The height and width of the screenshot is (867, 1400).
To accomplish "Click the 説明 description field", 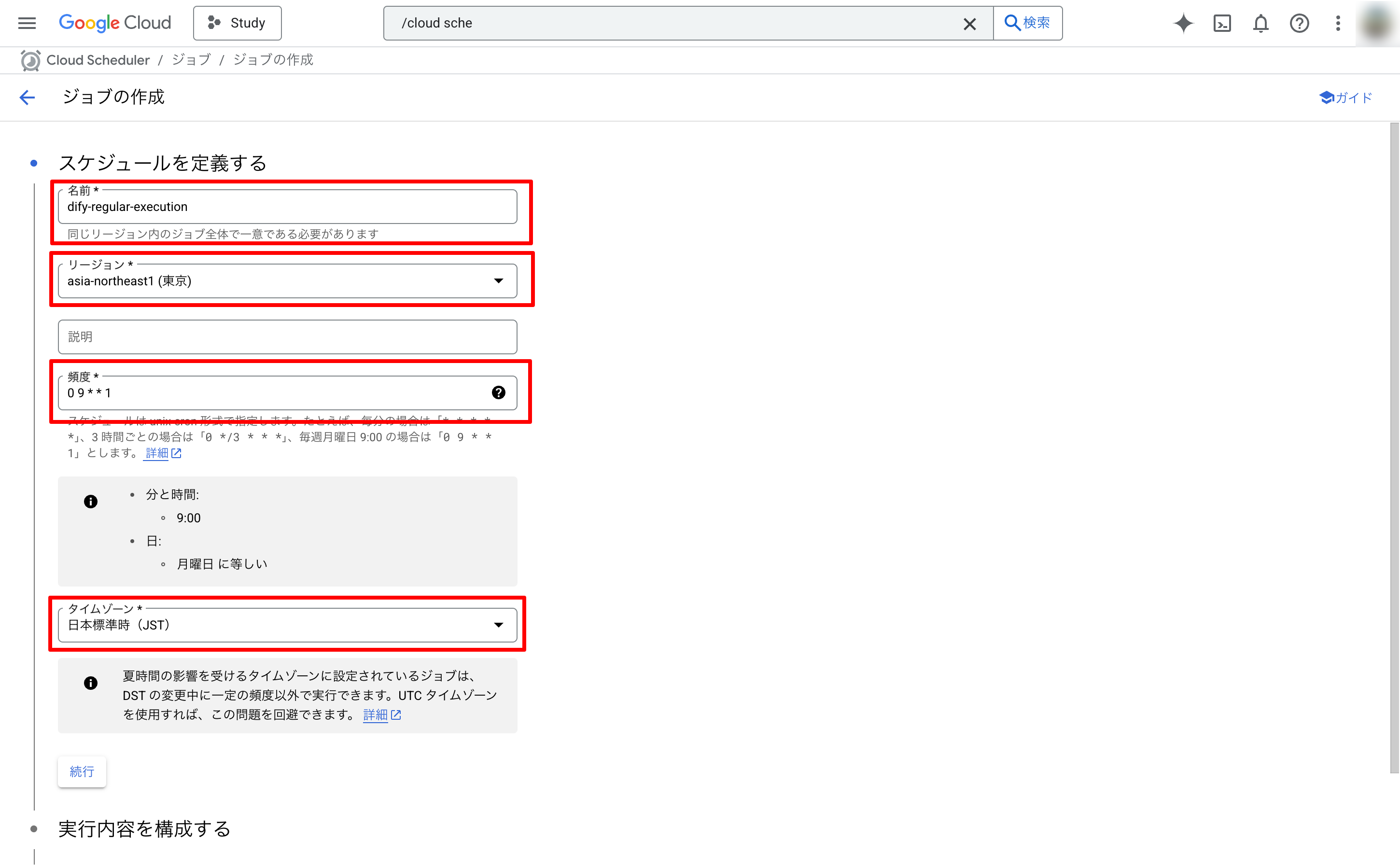I will pos(287,336).
